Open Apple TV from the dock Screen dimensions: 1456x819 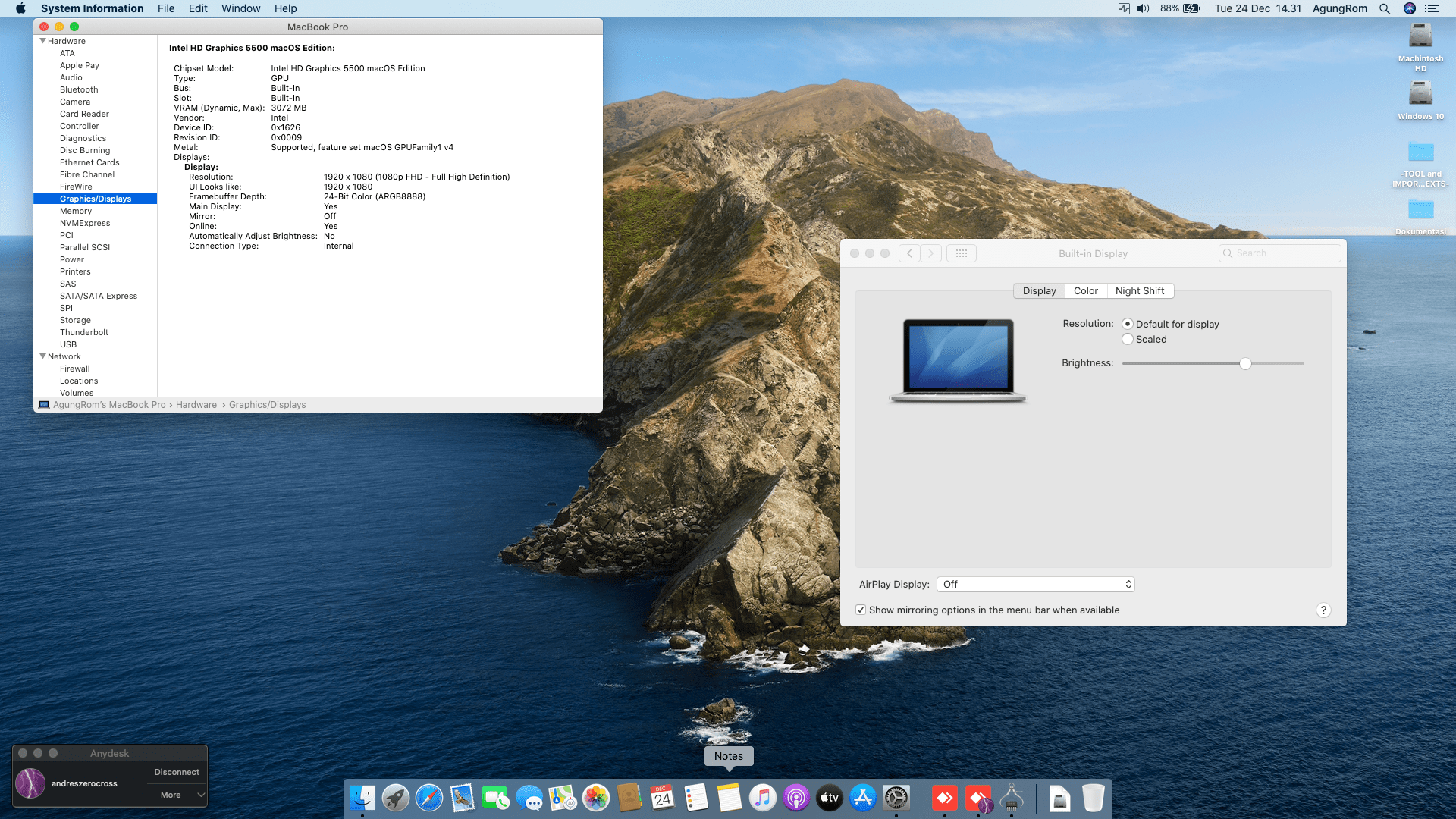(x=830, y=798)
